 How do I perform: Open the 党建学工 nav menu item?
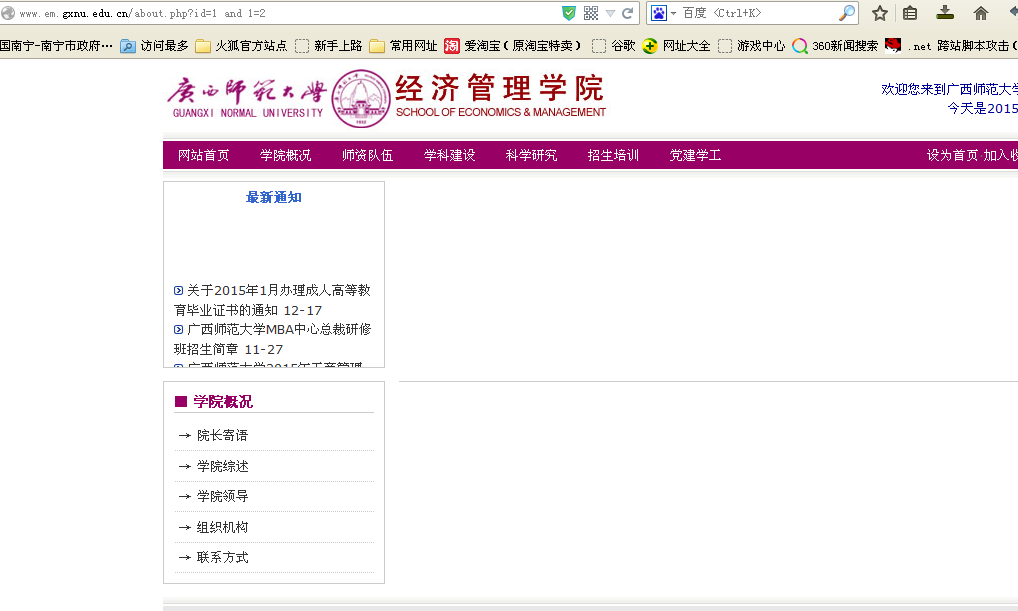[x=695, y=155]
